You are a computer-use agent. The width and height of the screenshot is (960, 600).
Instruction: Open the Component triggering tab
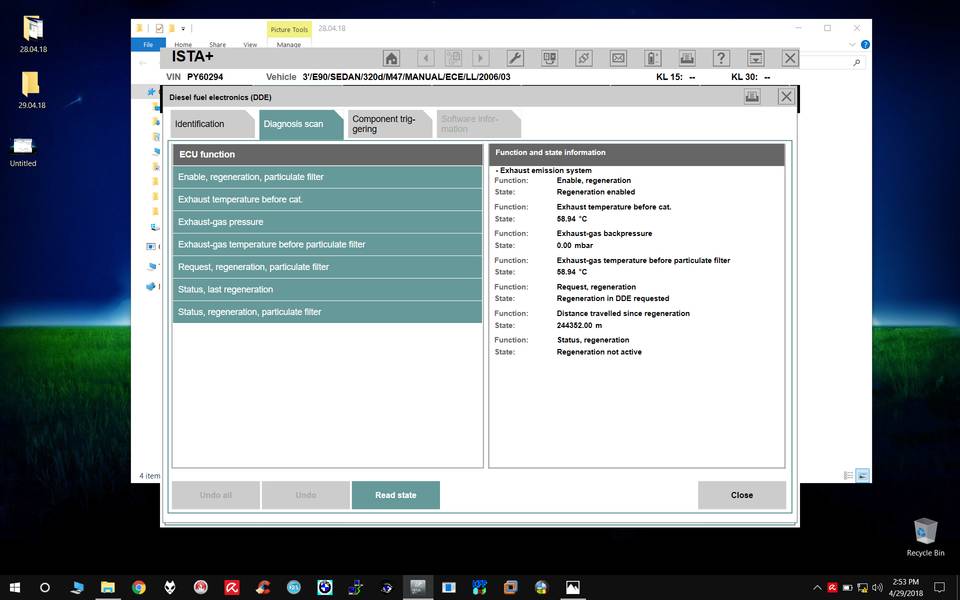tap(389, 124)
